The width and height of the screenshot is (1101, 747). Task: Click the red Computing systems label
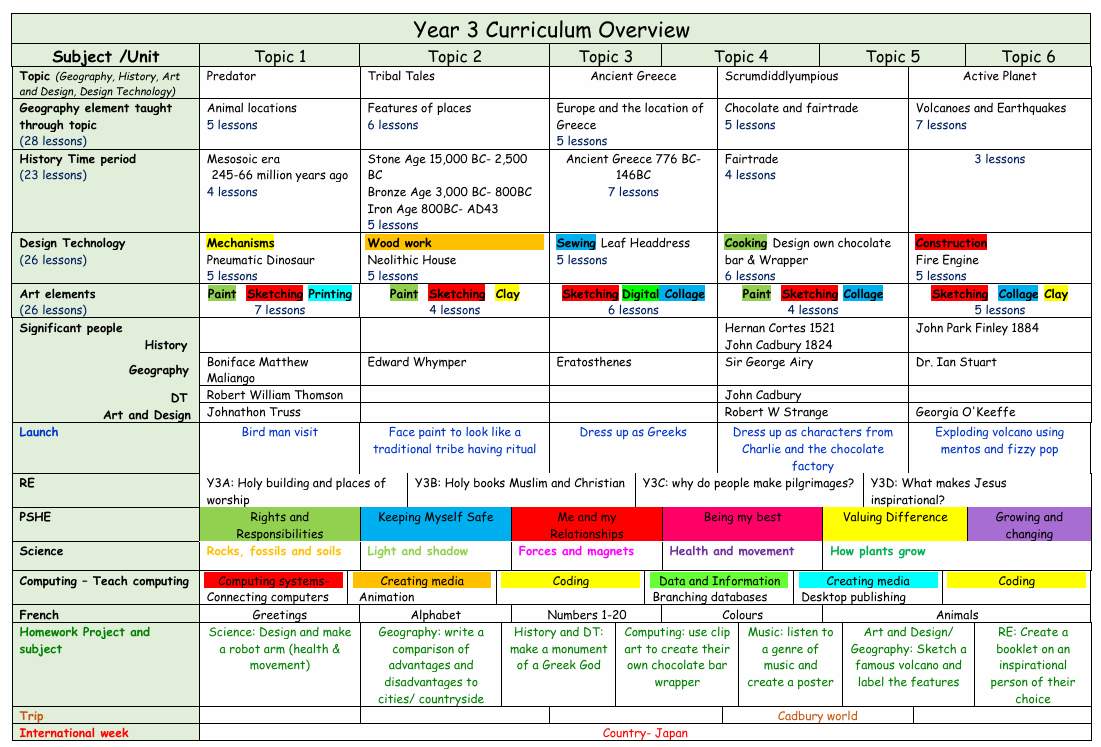pyautogui.click(x=273, y=581)
